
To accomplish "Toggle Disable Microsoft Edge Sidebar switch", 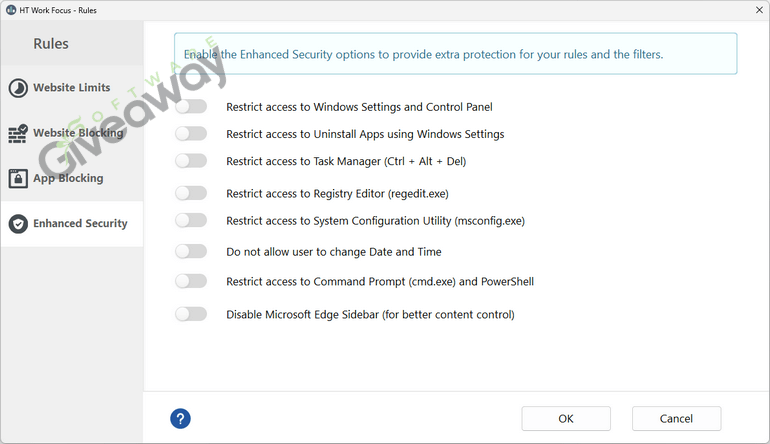I will 191,314.
